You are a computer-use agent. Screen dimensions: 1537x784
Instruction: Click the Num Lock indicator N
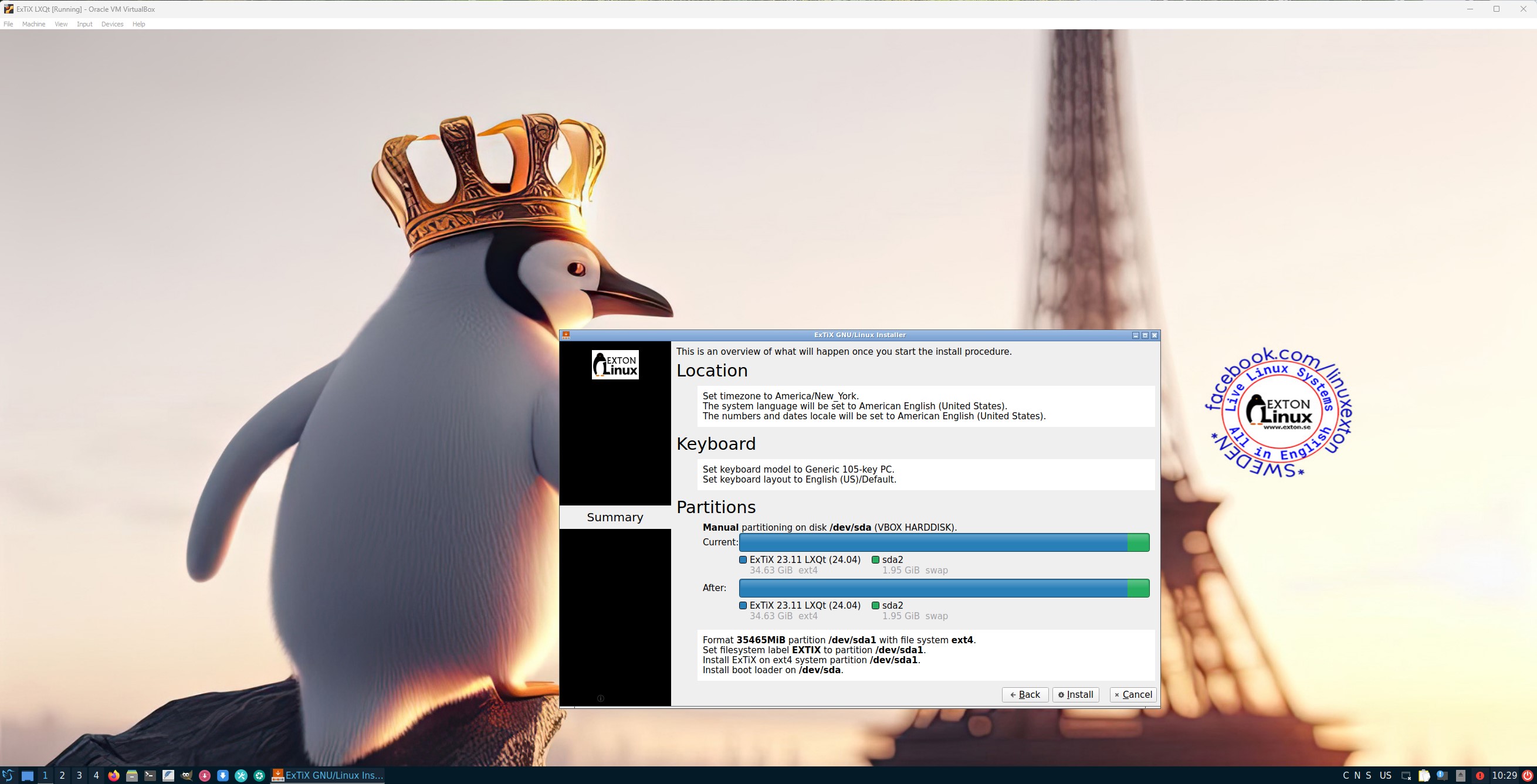pos(1357,776)
